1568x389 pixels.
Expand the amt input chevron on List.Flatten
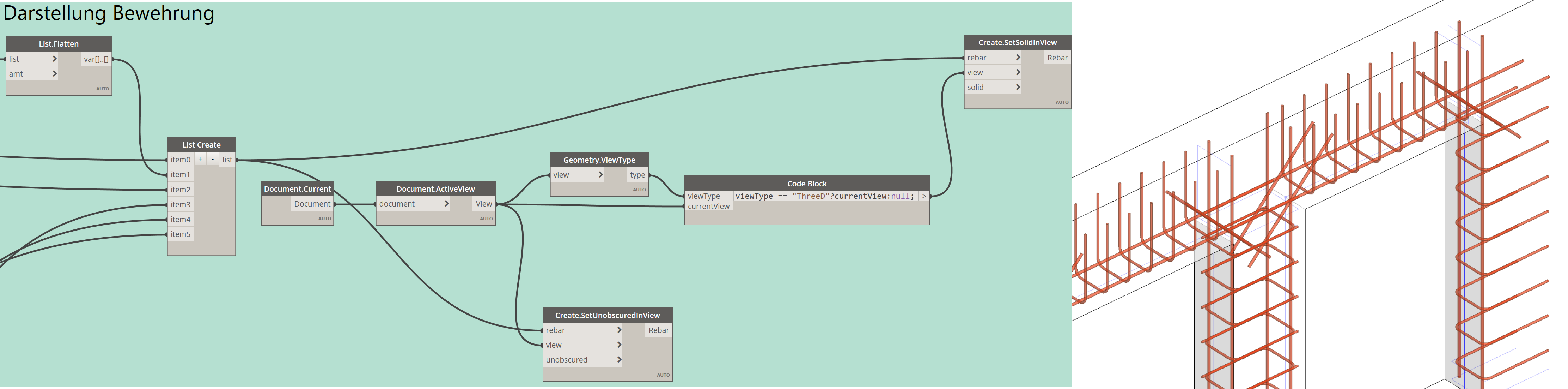[x=54, y=74]
